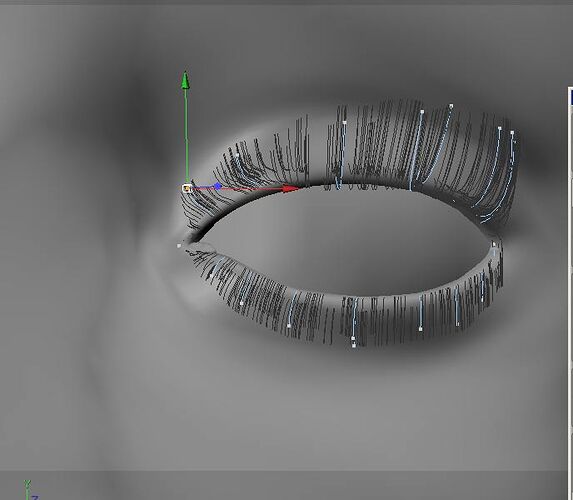Select the isolated white point at the inner eye corner
Image resolution: width=573 pixels, height=500 pixels.
coord(179,246)
